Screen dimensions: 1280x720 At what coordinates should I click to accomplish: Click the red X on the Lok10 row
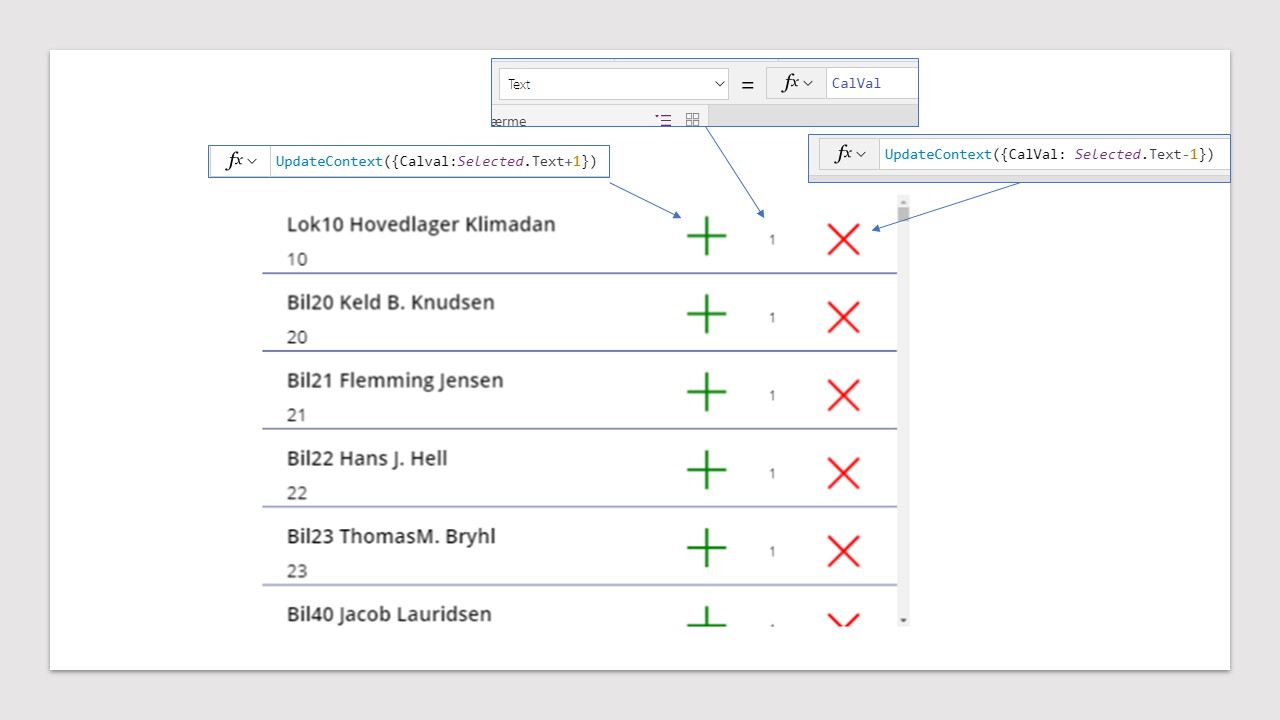[843, 239]
